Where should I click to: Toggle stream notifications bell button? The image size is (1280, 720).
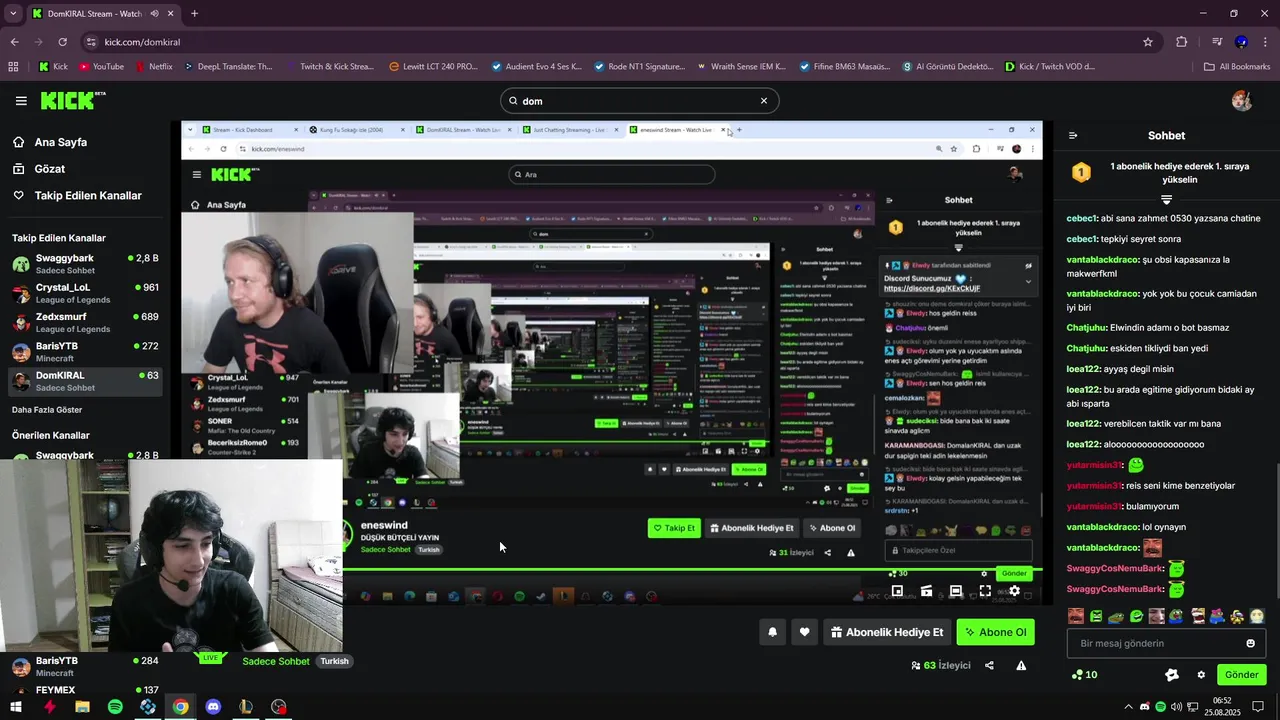click(772, 632)
